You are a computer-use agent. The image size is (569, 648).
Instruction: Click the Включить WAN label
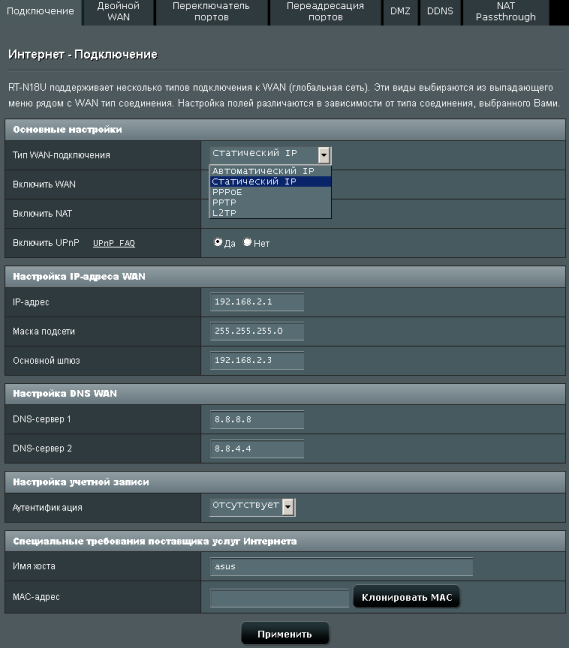[44, 184]
